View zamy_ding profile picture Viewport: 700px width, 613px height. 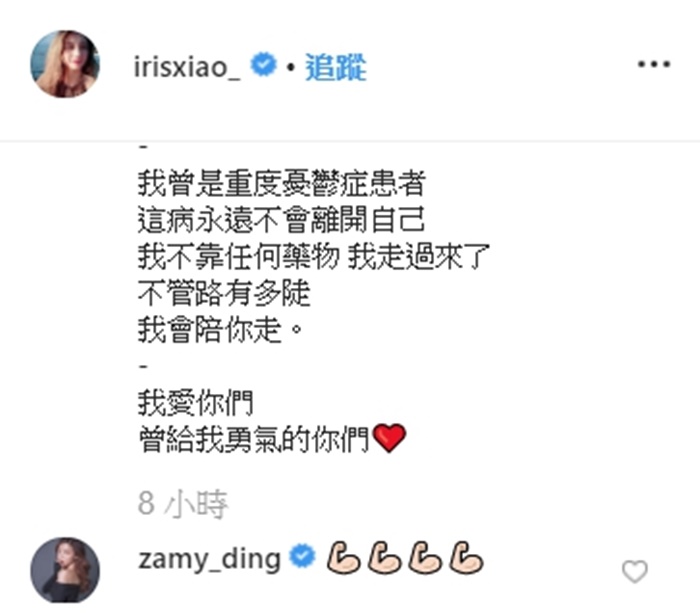[x=65, y=570]
